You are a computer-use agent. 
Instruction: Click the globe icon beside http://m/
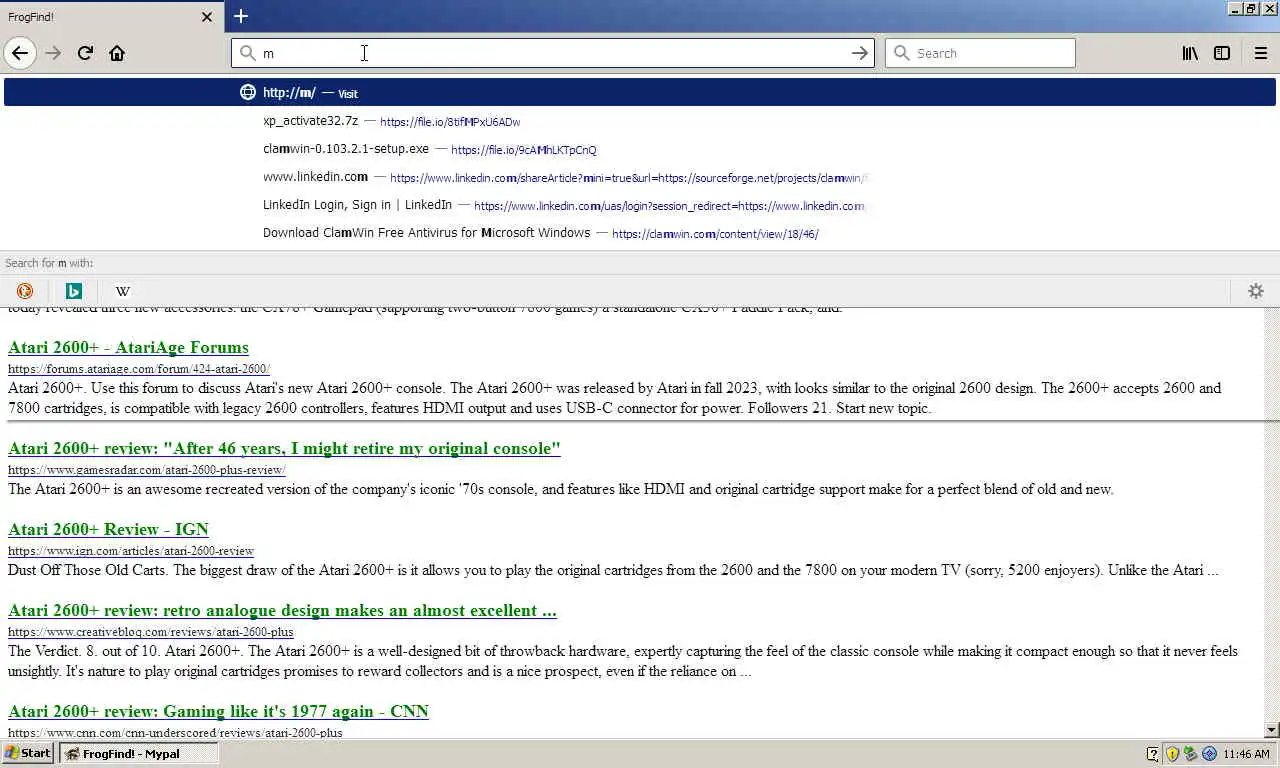click(248, 92)
